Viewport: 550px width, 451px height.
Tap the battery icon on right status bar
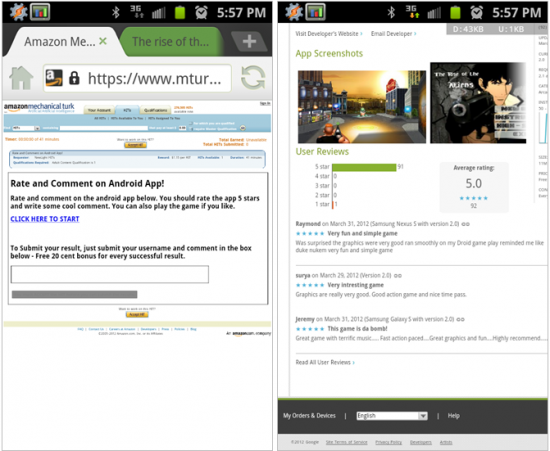coord(455,13)
